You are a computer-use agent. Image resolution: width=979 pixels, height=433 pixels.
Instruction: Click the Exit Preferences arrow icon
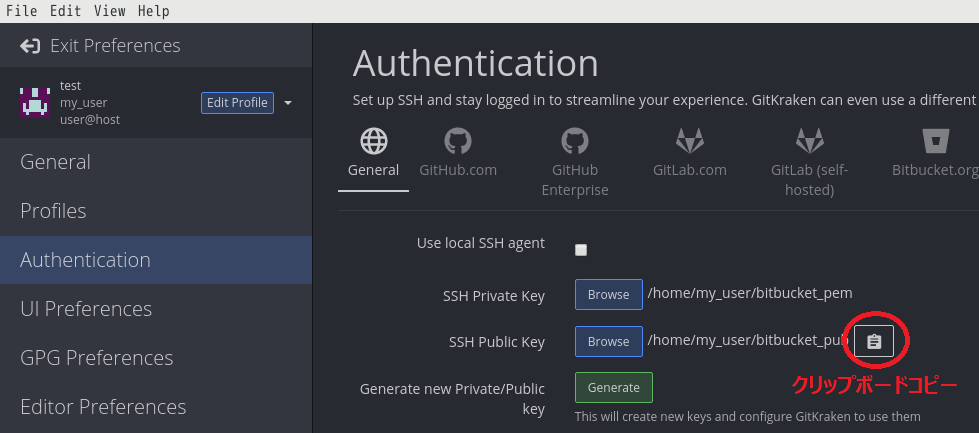[30, 46]
